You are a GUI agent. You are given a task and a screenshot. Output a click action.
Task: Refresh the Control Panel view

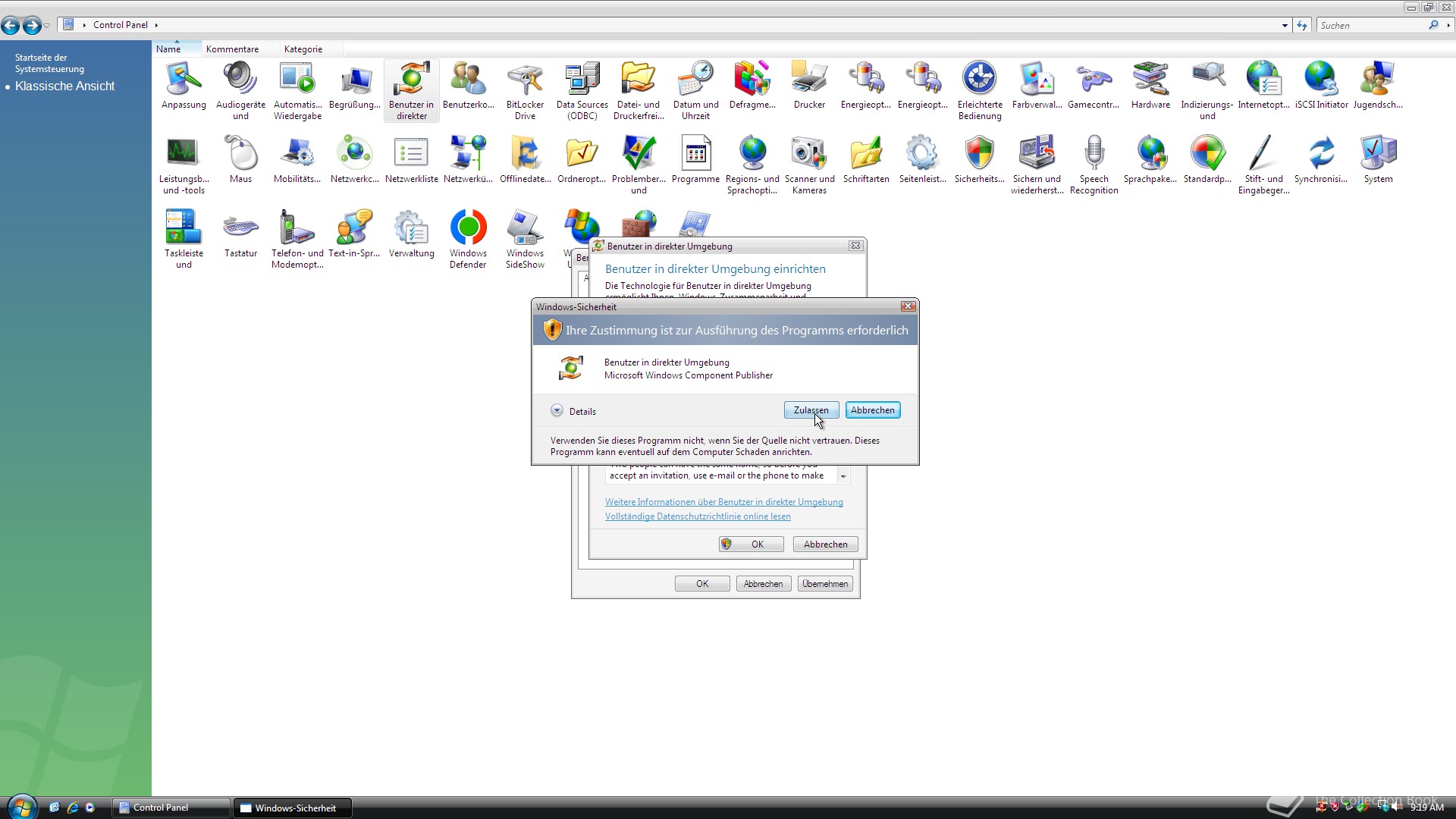(1302, 25)
